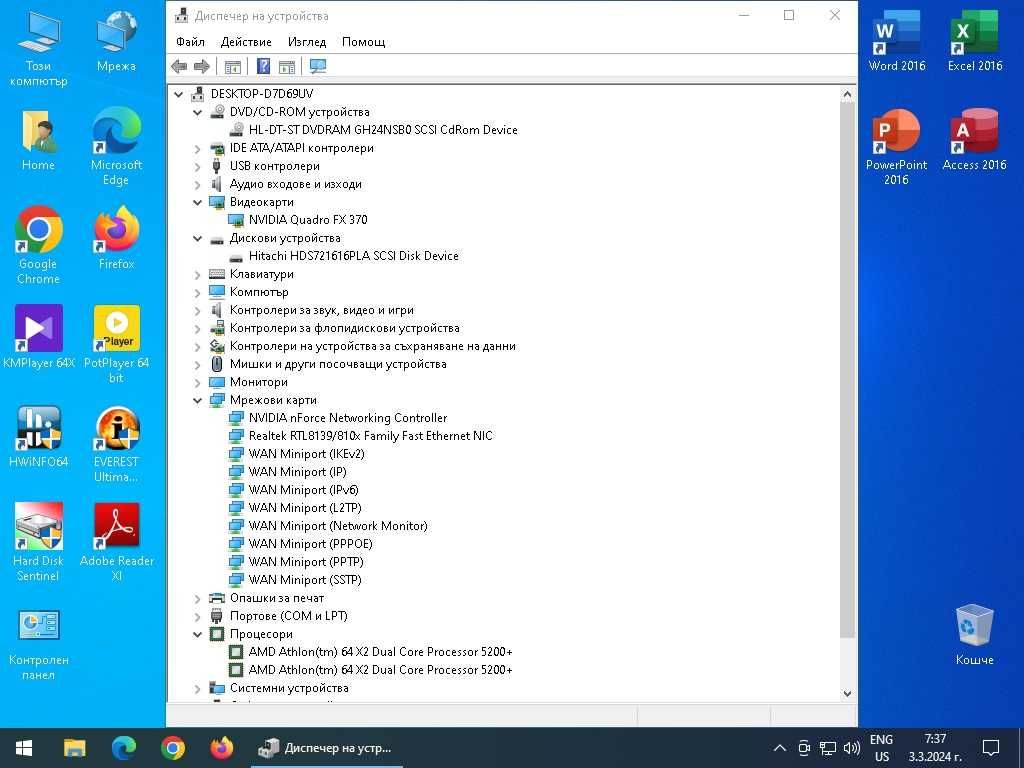The image size is (1024, 768).
Task: Expand the Клавиатури category
Action: pos(197,274)
